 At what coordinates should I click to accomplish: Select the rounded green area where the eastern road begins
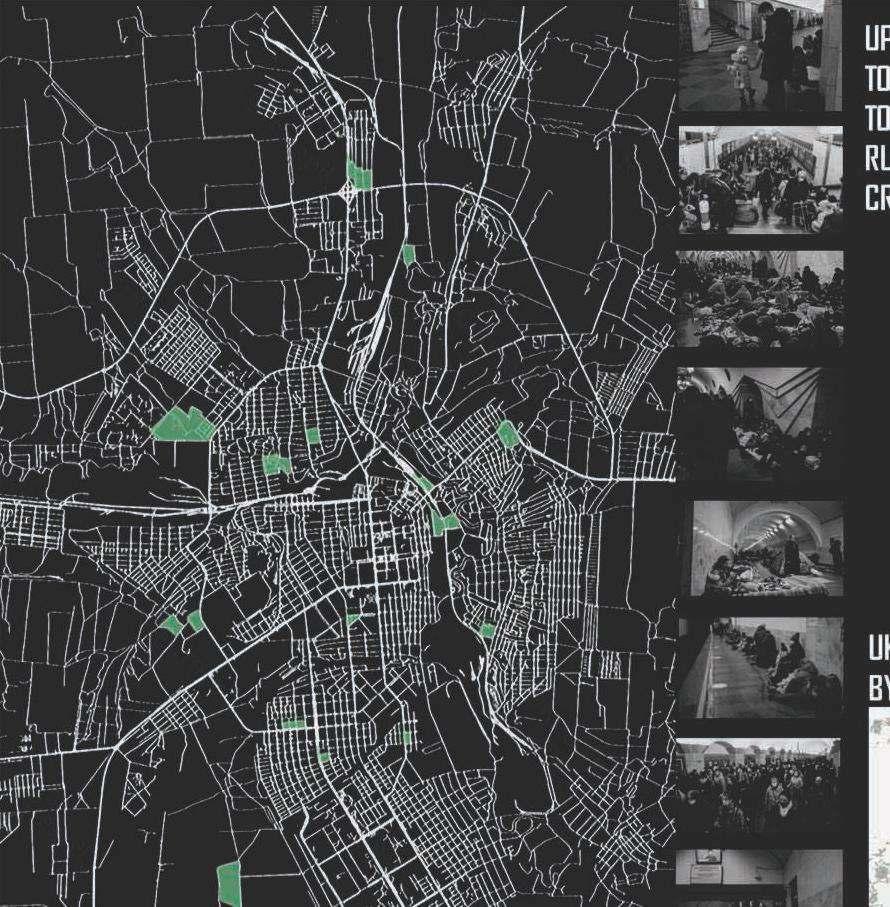(x=508, y=434)
